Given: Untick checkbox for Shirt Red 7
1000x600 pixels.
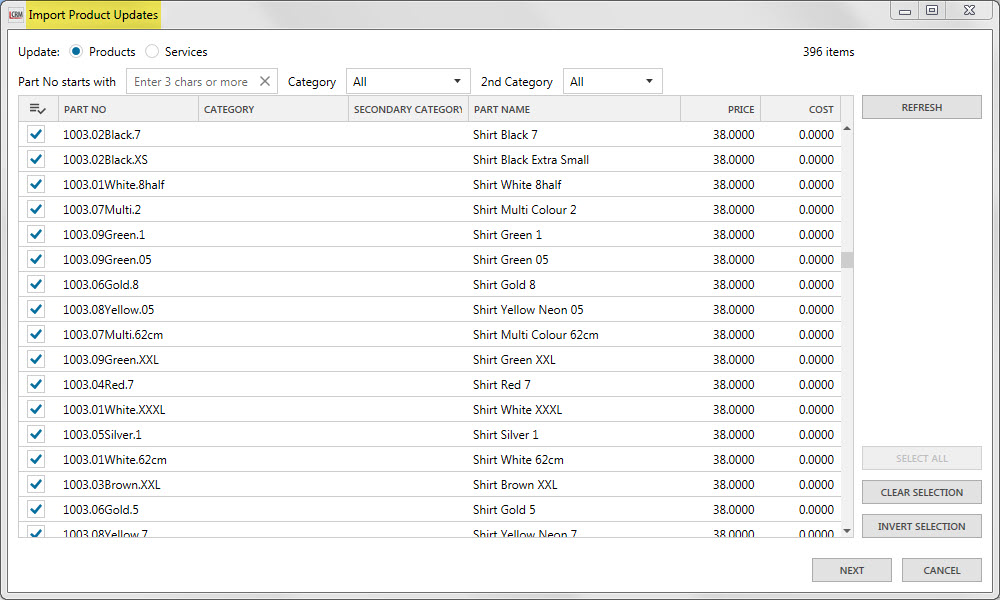Looking at the screenshot, I should click(37, 384).
